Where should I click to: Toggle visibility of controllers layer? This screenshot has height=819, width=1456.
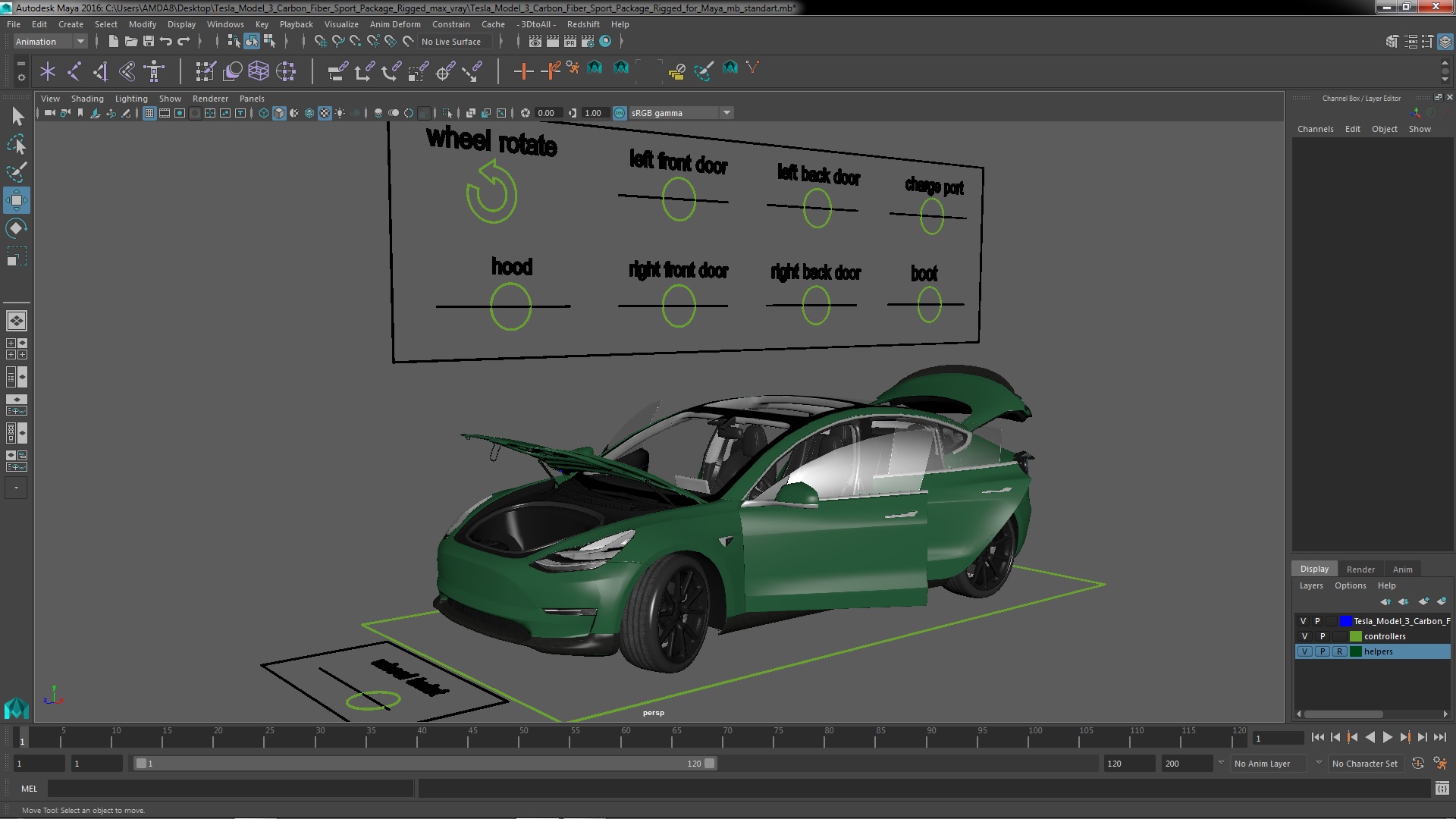pos(1304,636)
